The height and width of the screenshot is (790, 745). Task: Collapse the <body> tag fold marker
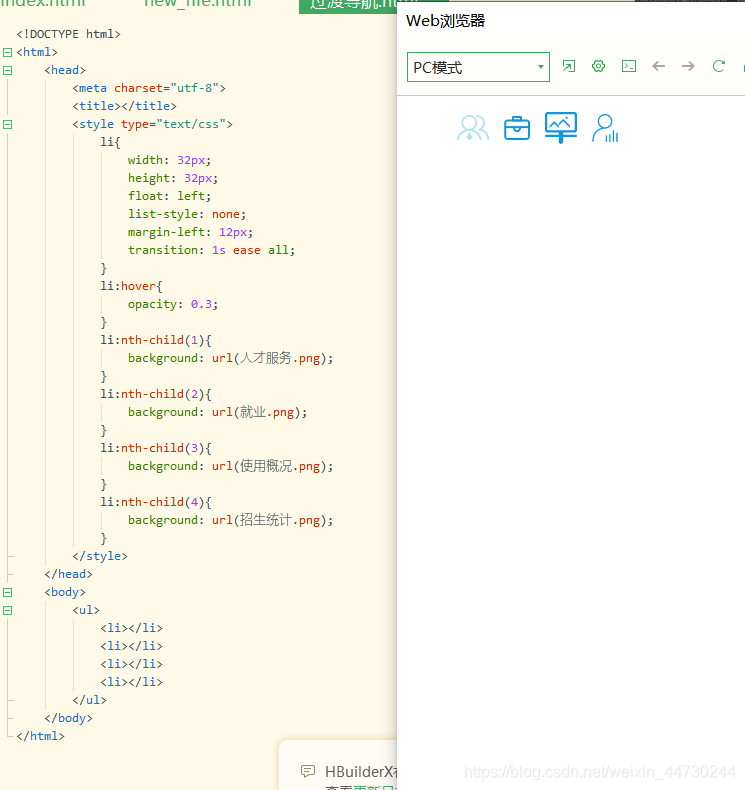[8, 592]
